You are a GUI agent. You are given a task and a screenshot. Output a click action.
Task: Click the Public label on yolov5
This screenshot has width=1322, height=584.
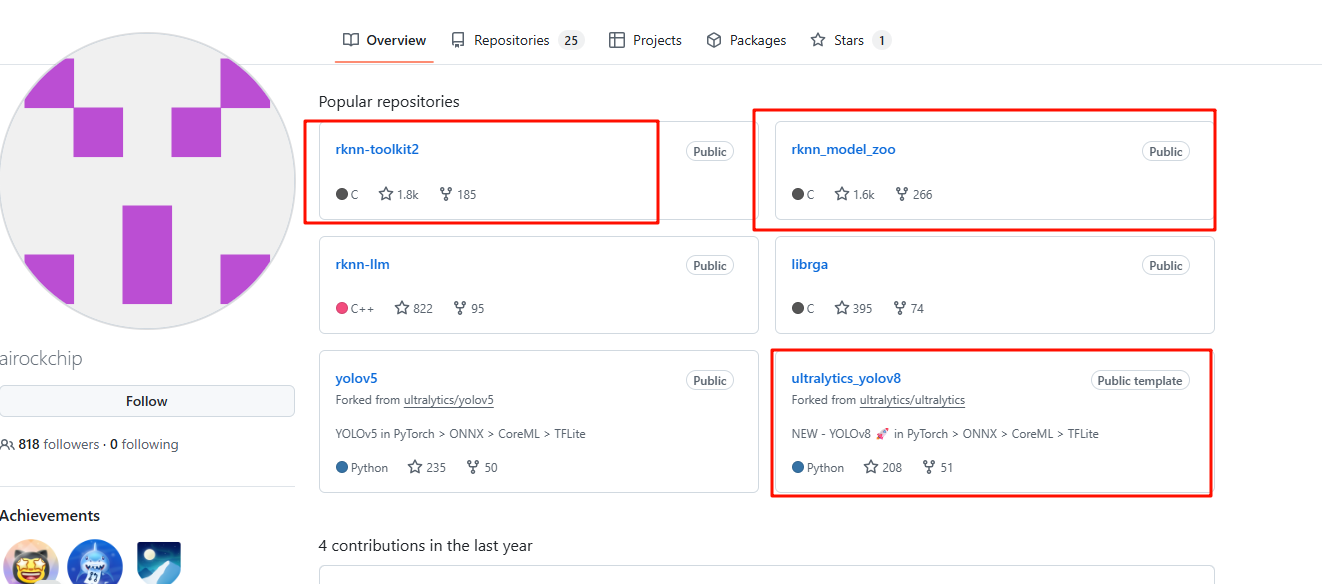pos(710,381)
